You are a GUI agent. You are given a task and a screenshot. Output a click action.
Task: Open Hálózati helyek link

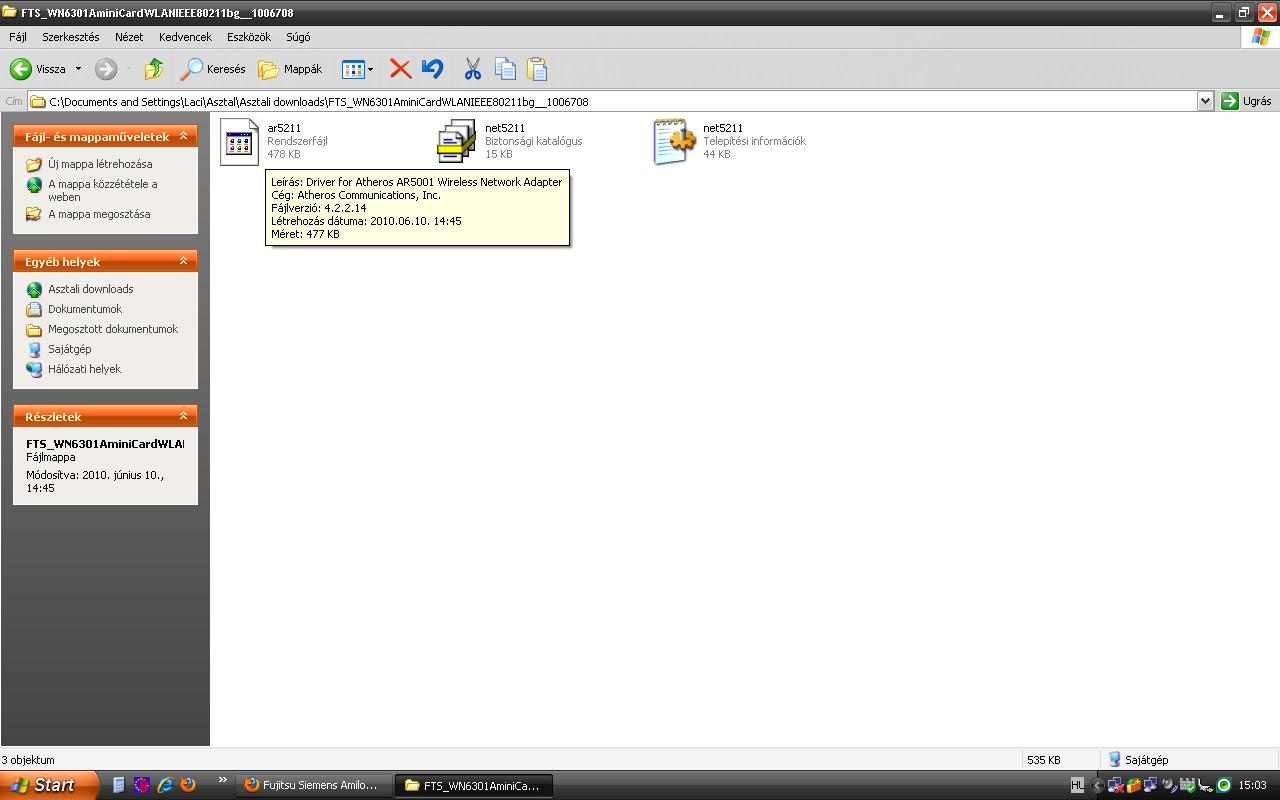click(x=84, y=369)
